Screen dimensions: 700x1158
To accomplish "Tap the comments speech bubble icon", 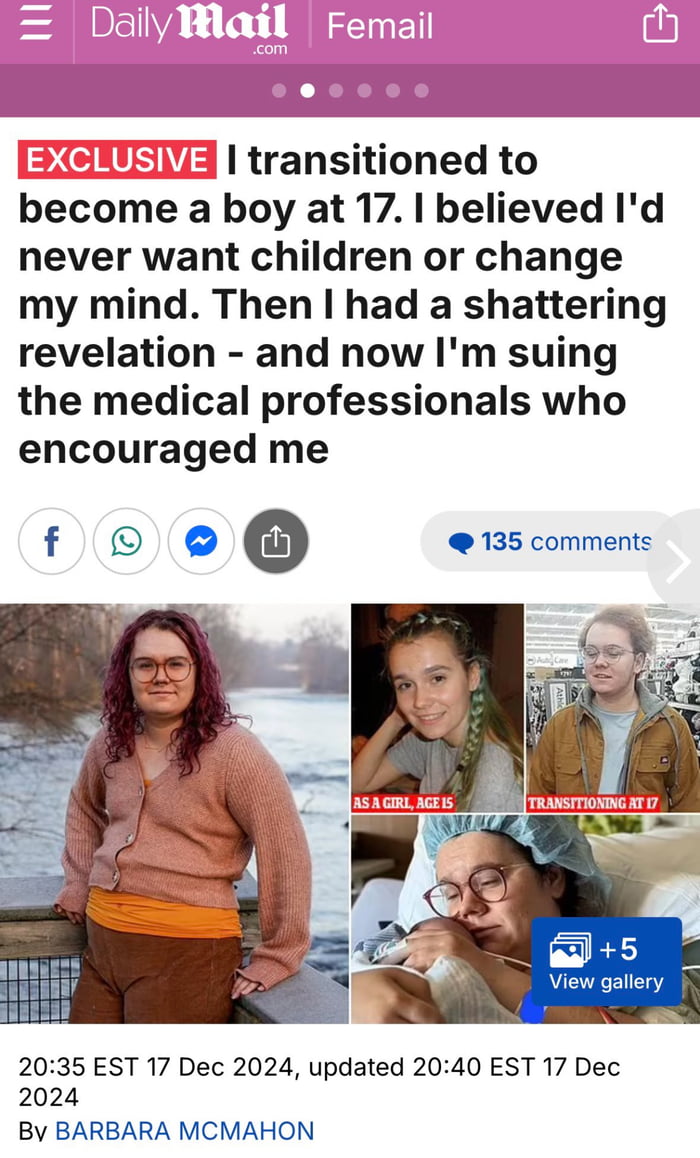I will click(x=461, y=543).
